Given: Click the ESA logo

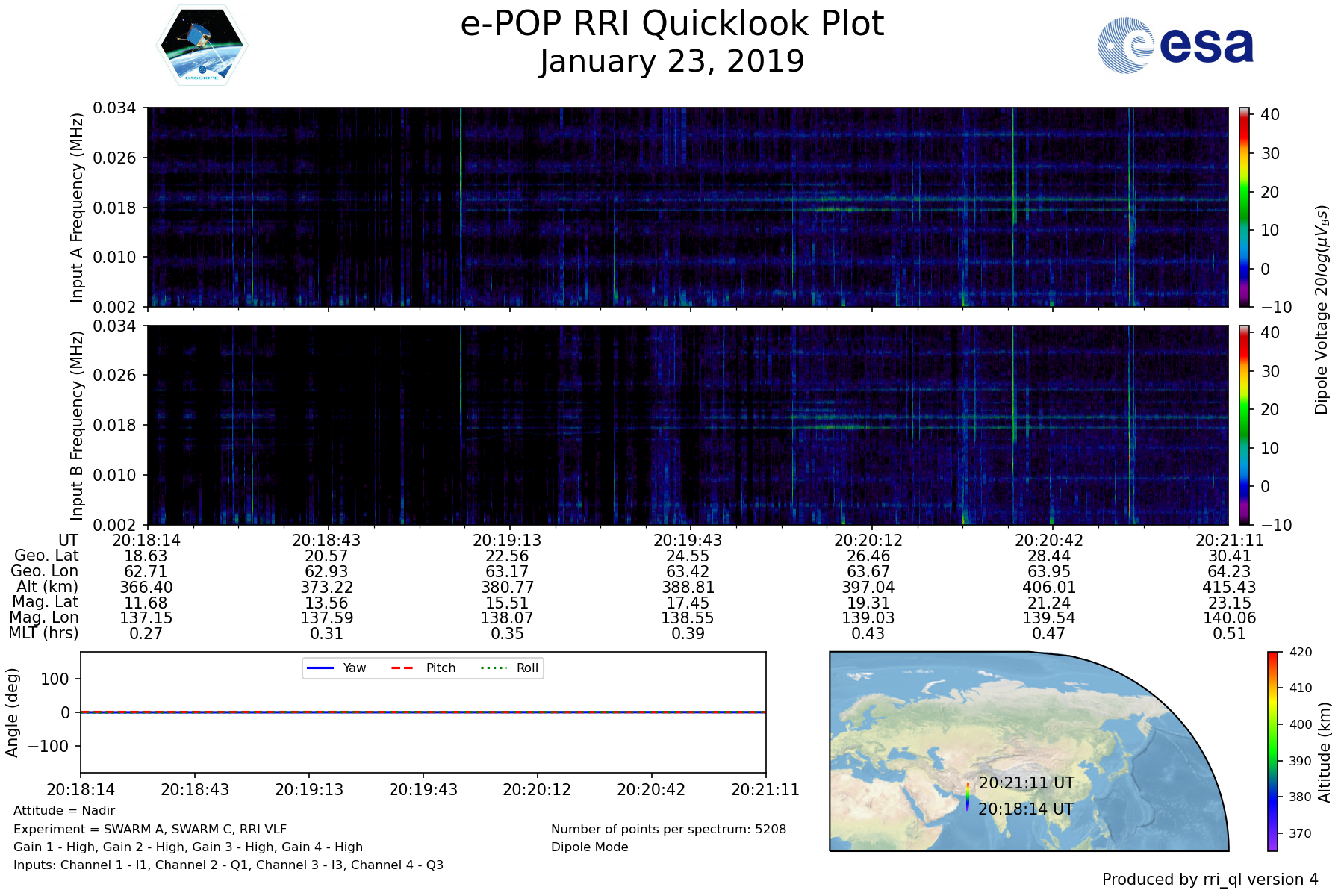Looking at the screenshot, I should pyautogui.click(x=1175, y=46).
